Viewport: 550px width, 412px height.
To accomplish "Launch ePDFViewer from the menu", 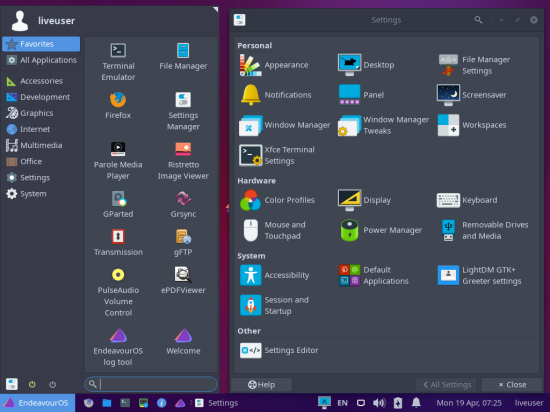I will pyautogui.click(x=183, y=281).
